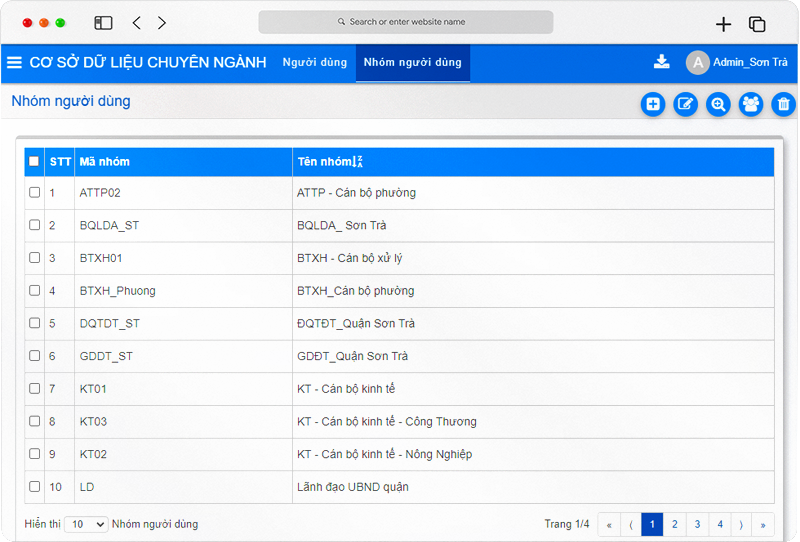Check the KT02 row checkbox
The width and height of the screenshot is (800, 542).
pos(34,454)
